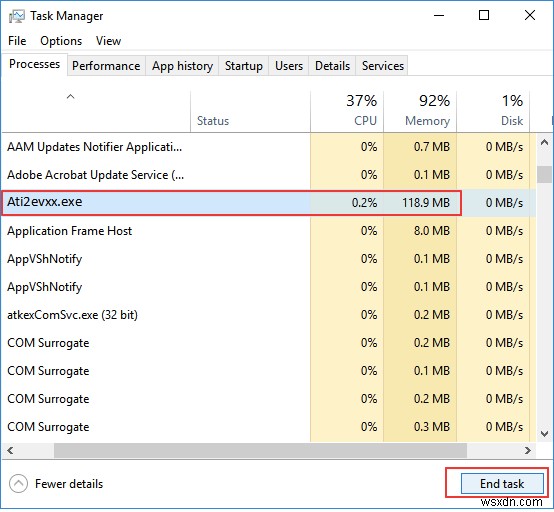The width and height of the screenshot is (554, 512).
Task: Minimize the Task Manager window
Action: click(439, 16)
